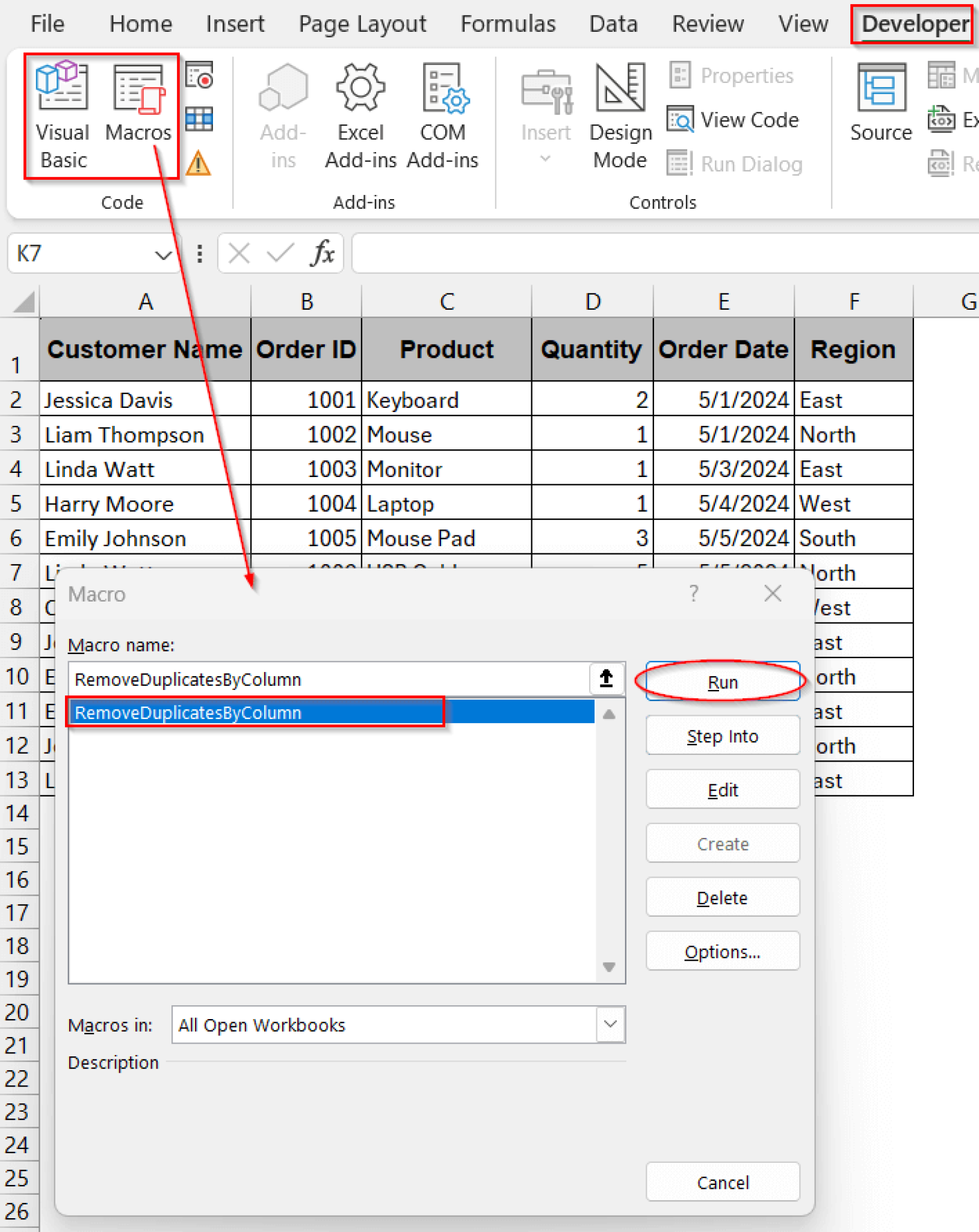This screenshot has width=979, height=1232.
Task: Open the Name Box dropdown arrow
Action: 163,254
